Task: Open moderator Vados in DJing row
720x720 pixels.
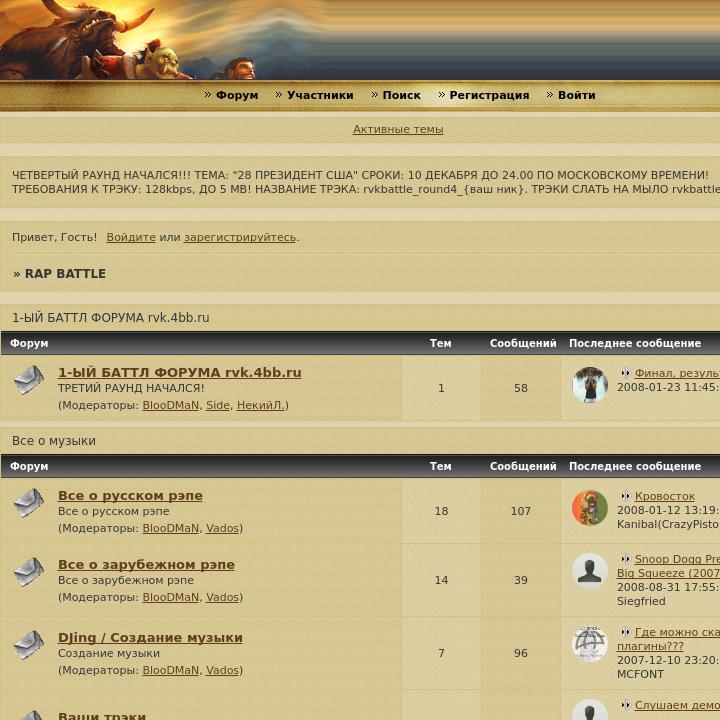Action: click(222, 670)
